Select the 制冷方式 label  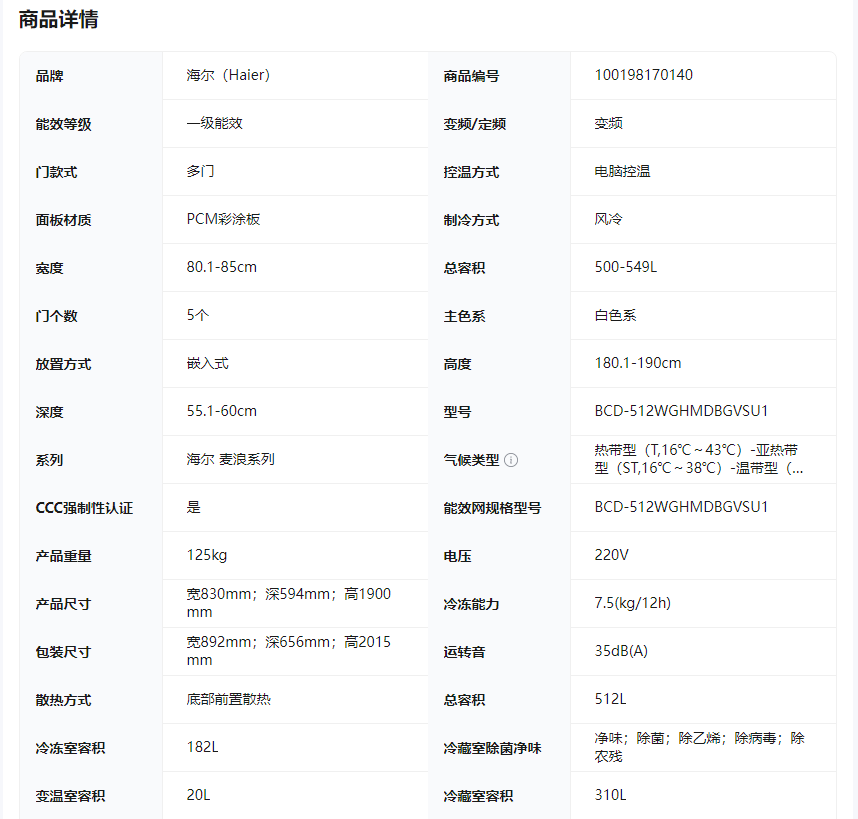tap(471, 220)
